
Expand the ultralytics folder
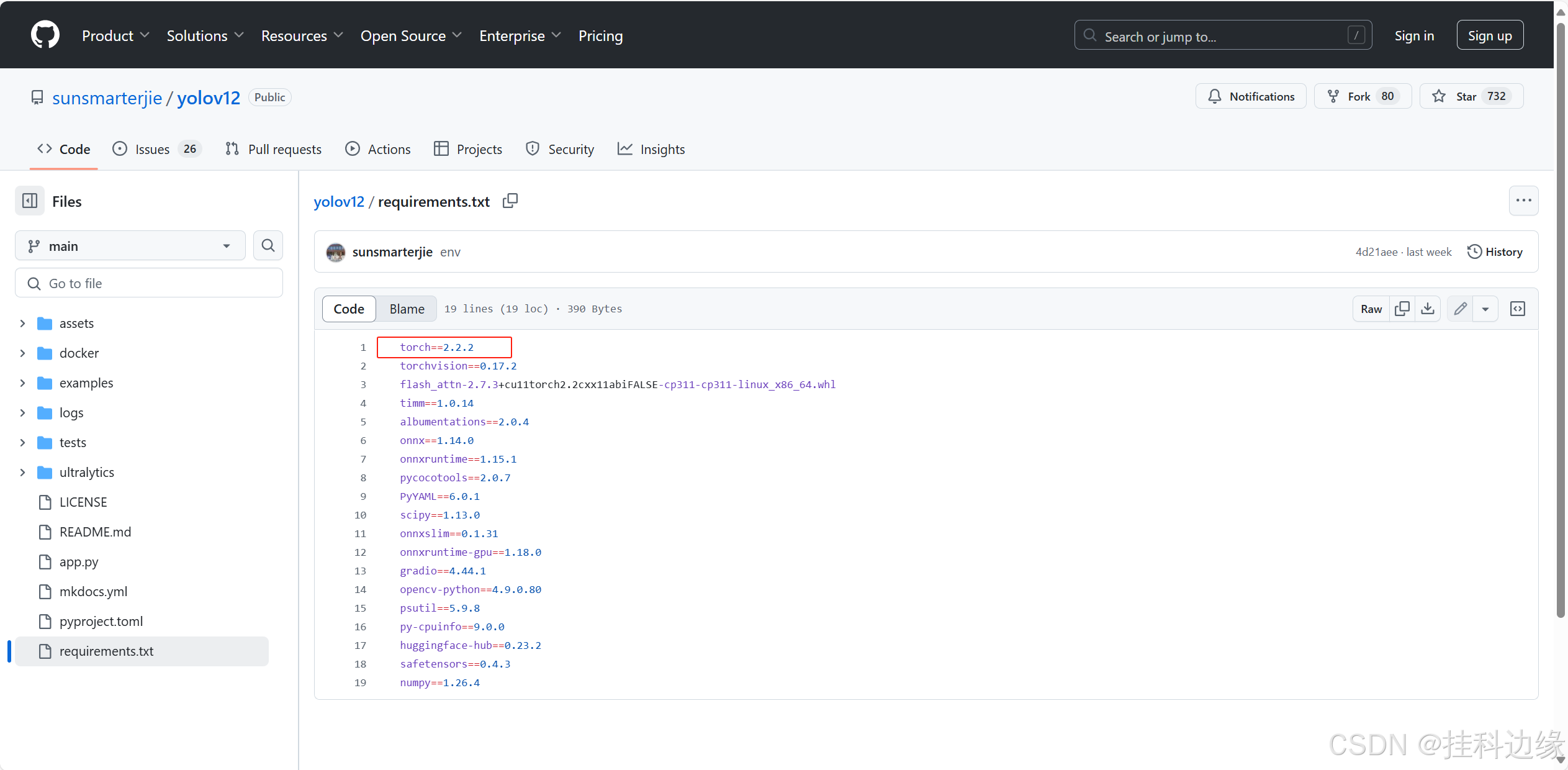[x=23, y=473]
